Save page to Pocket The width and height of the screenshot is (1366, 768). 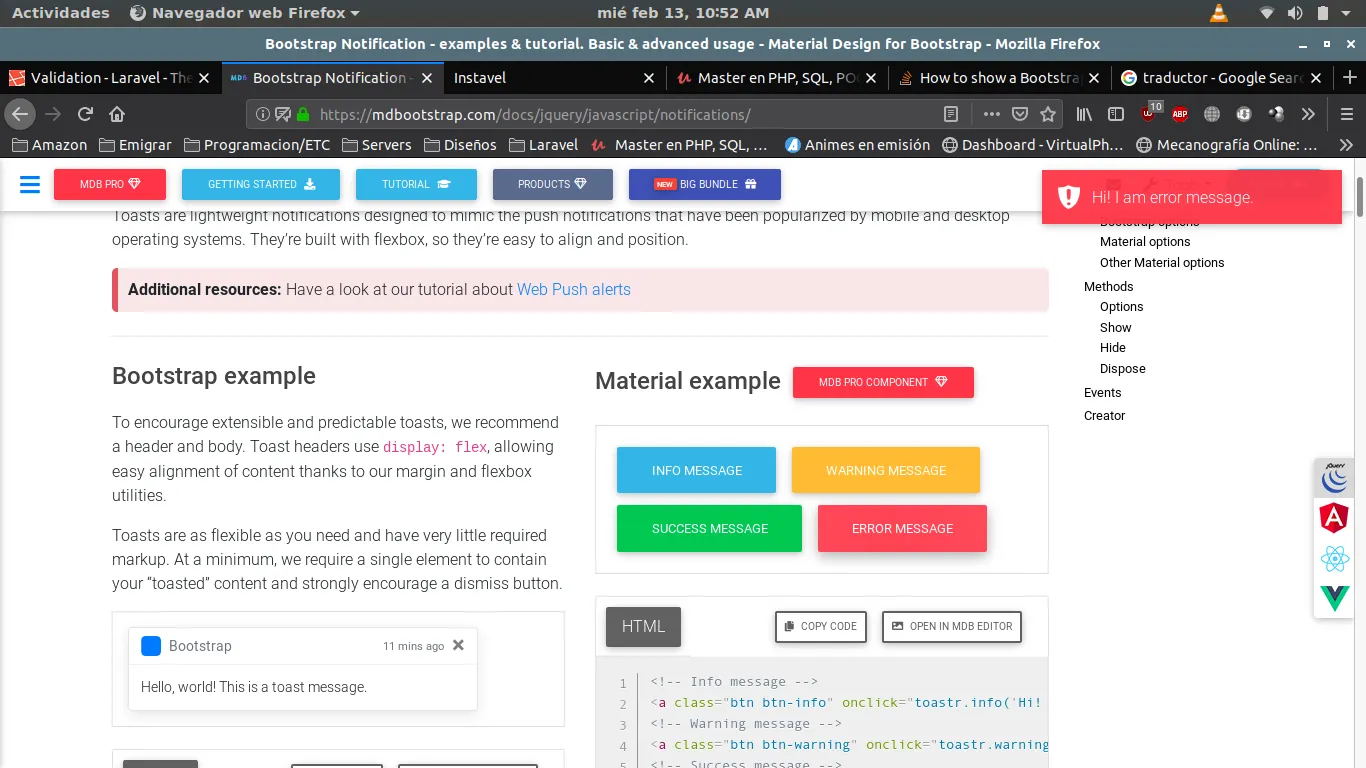pos(1020,114)
